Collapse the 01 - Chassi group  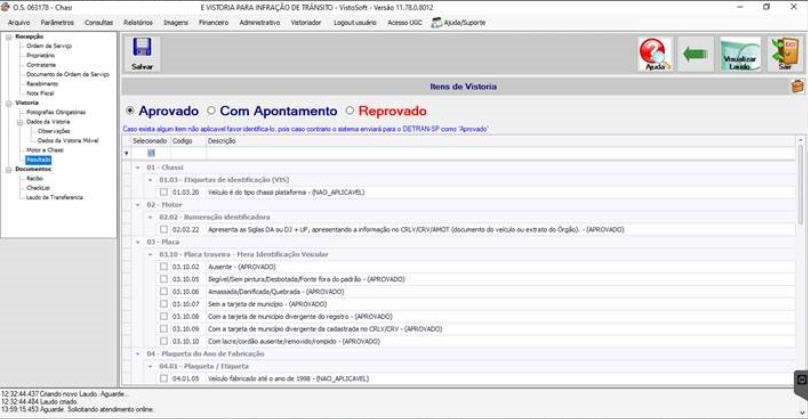coord(138,167)
